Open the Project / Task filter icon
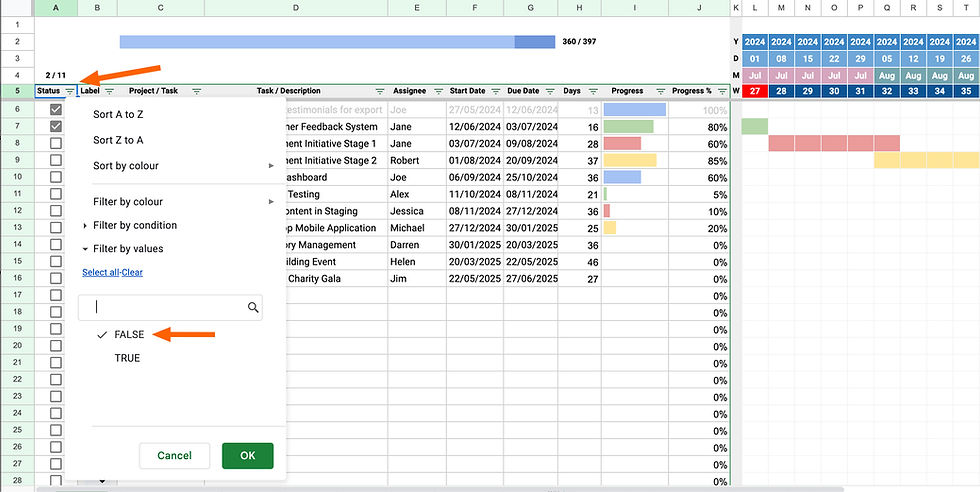This screenshot has height=492, width=980. tap(196, 91)
